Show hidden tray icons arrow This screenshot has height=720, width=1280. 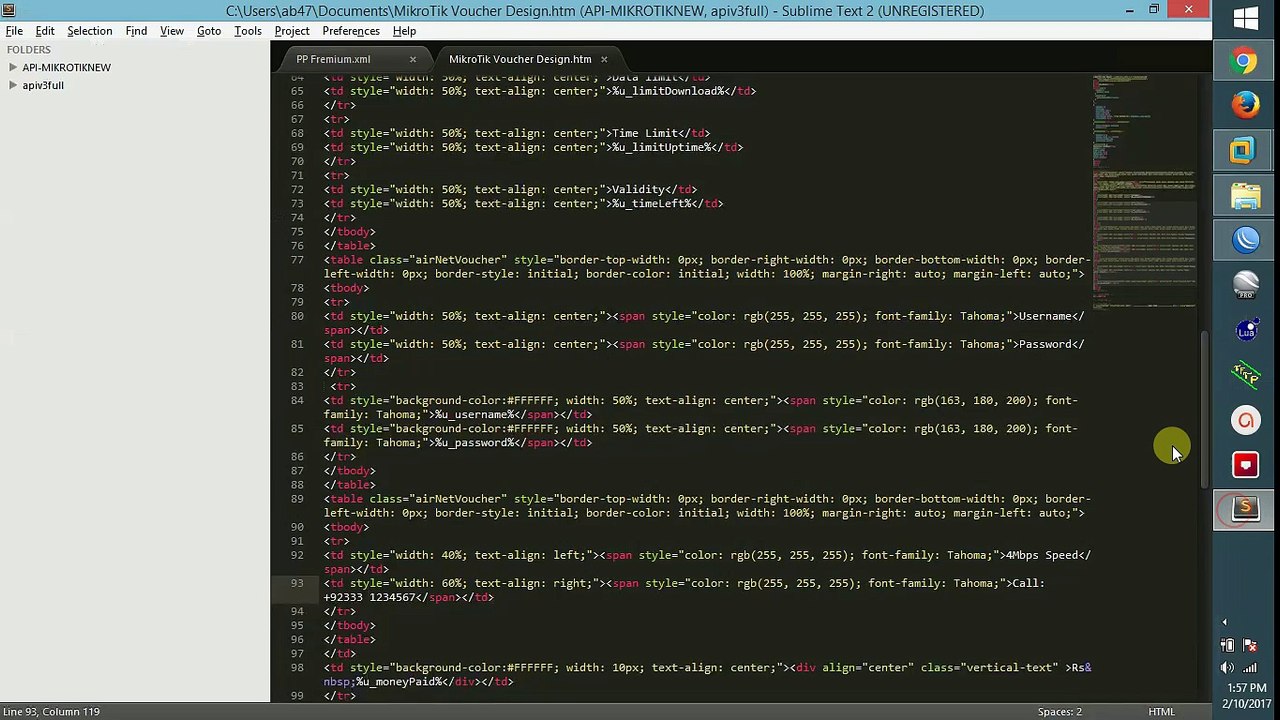pyautogui.click(x=1225, y=622)
